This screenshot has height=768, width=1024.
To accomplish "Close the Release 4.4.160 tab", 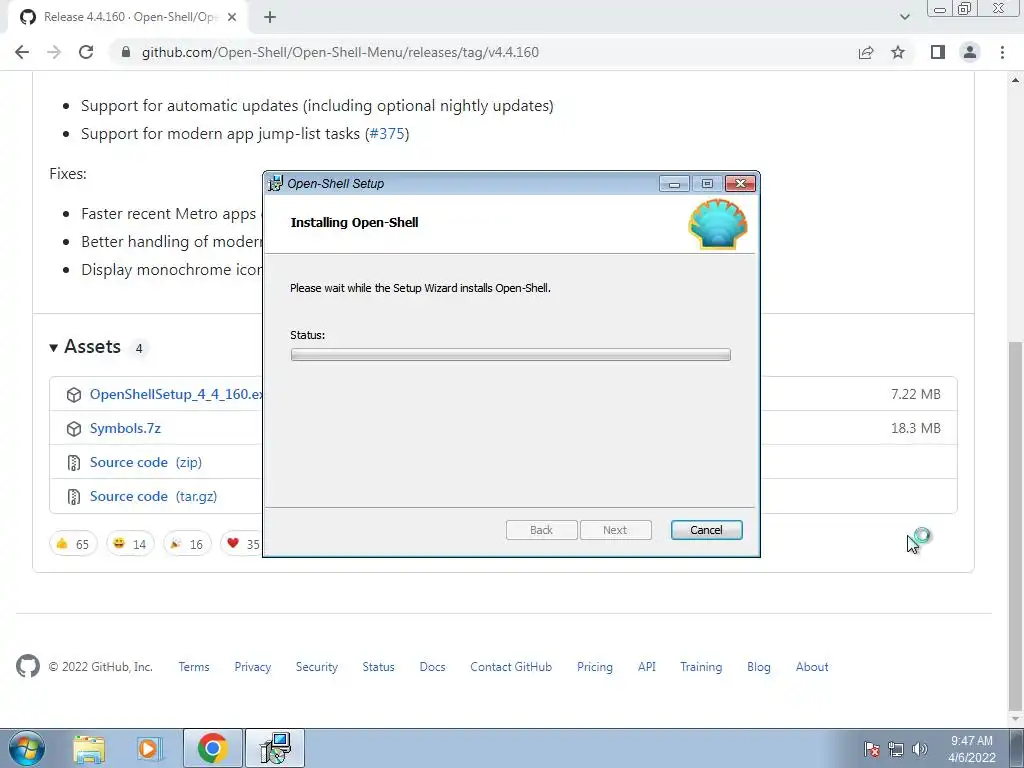I will pyautogui.click(x=232, y=17).
